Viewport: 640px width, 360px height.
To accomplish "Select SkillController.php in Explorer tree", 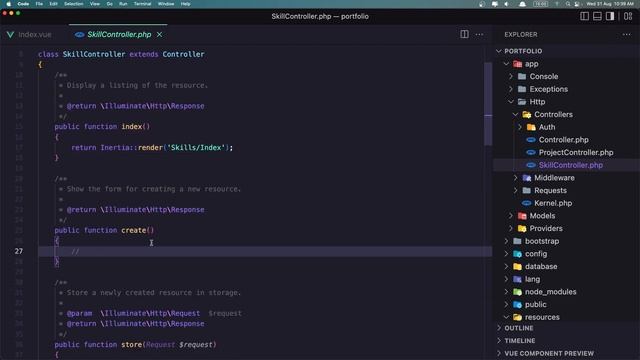I will [571, 165].
